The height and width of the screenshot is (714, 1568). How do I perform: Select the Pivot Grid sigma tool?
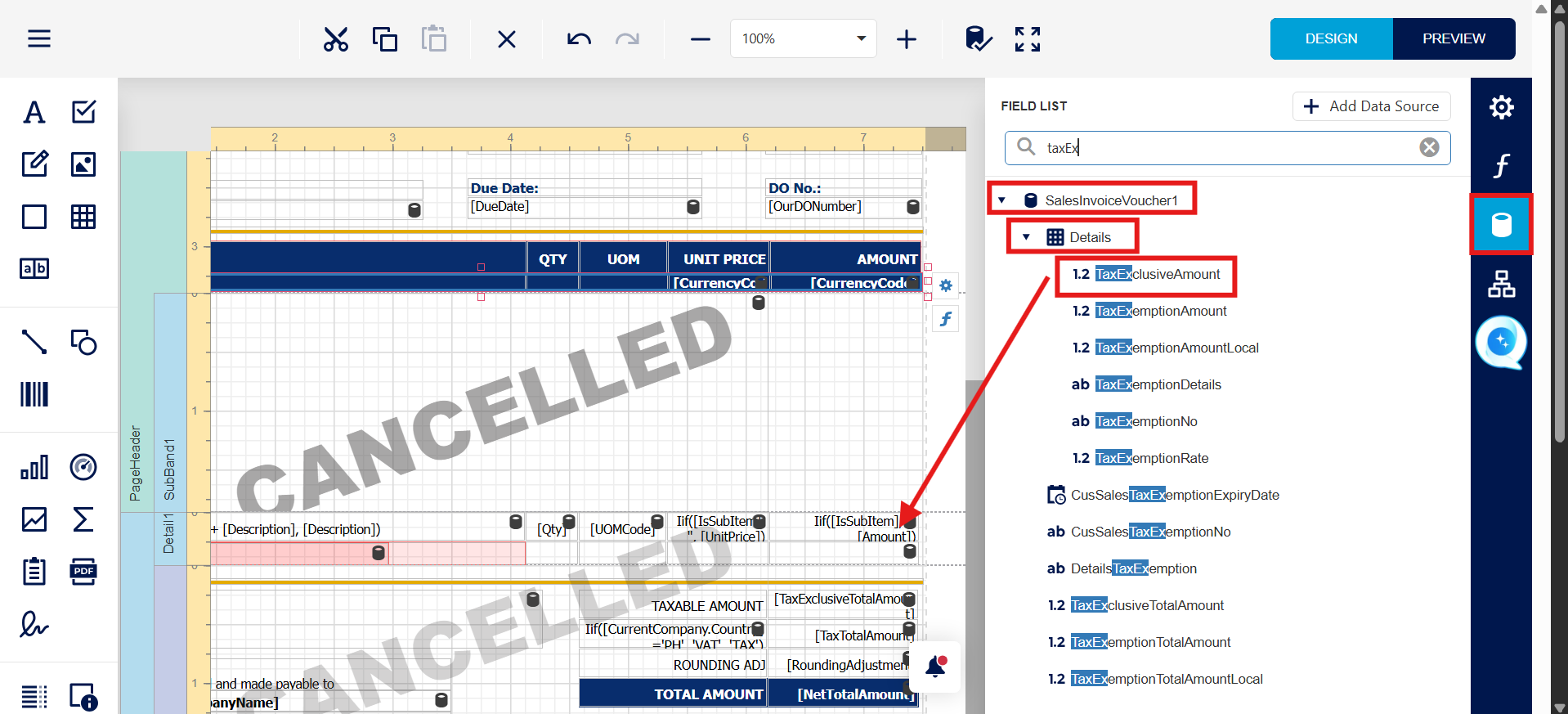[x=83, y=519]
